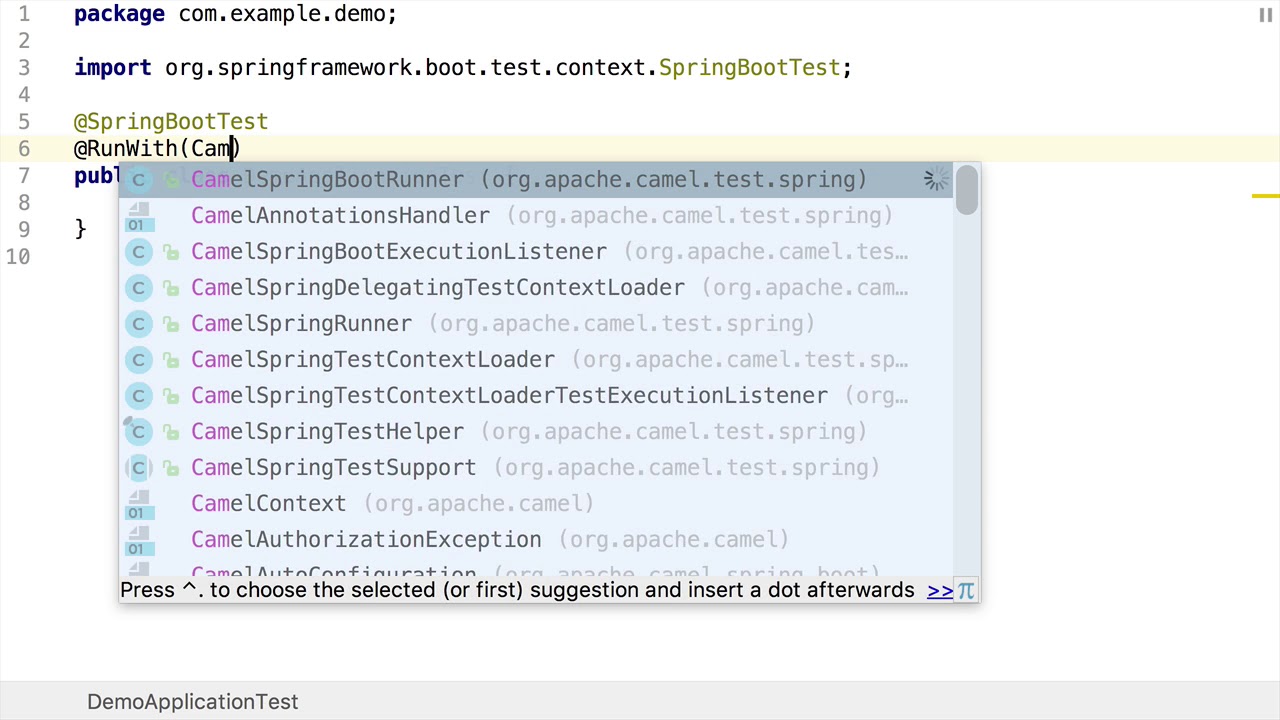
Task: Select CamelSpringTestHelper suggestion
Action: point(536,432)
